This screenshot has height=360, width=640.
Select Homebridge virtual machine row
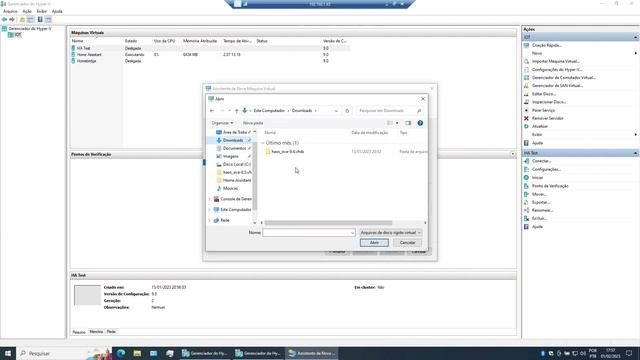210,61
